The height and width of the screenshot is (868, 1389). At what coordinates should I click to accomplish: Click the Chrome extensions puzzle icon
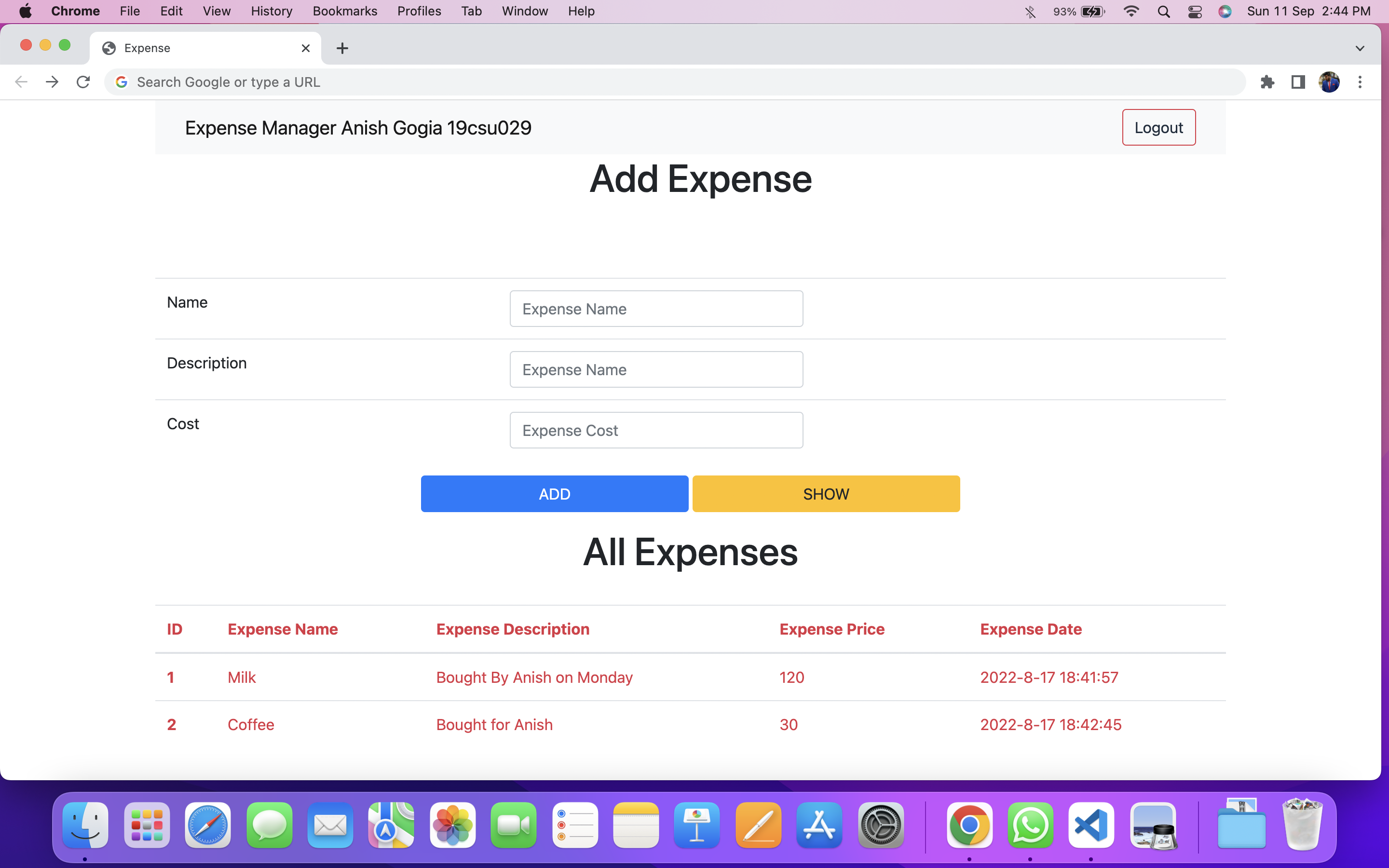click(1267, 82)
